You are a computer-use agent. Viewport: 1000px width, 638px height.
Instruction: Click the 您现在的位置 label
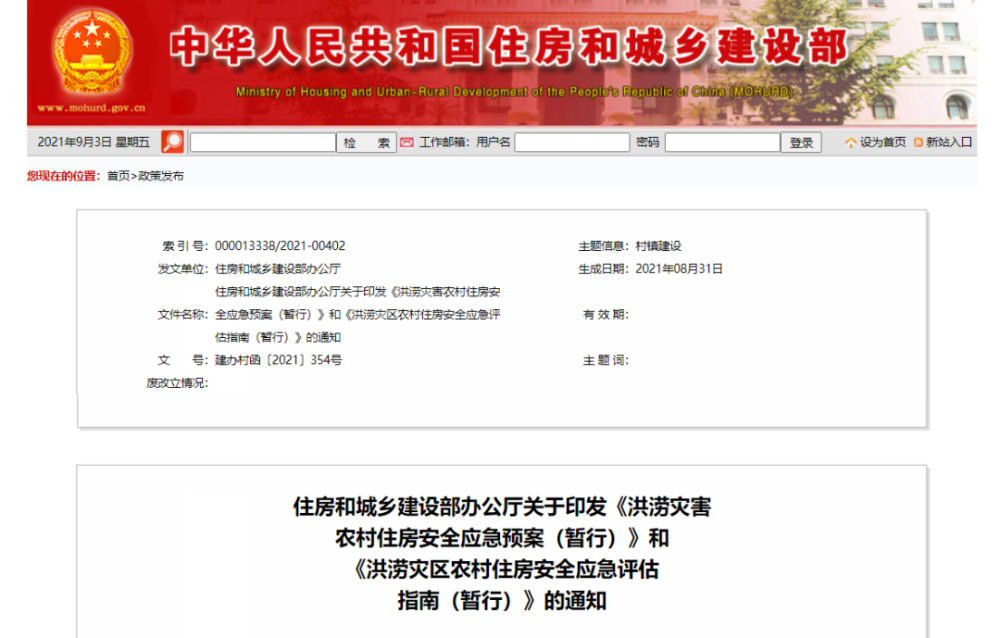pos(64,176)
